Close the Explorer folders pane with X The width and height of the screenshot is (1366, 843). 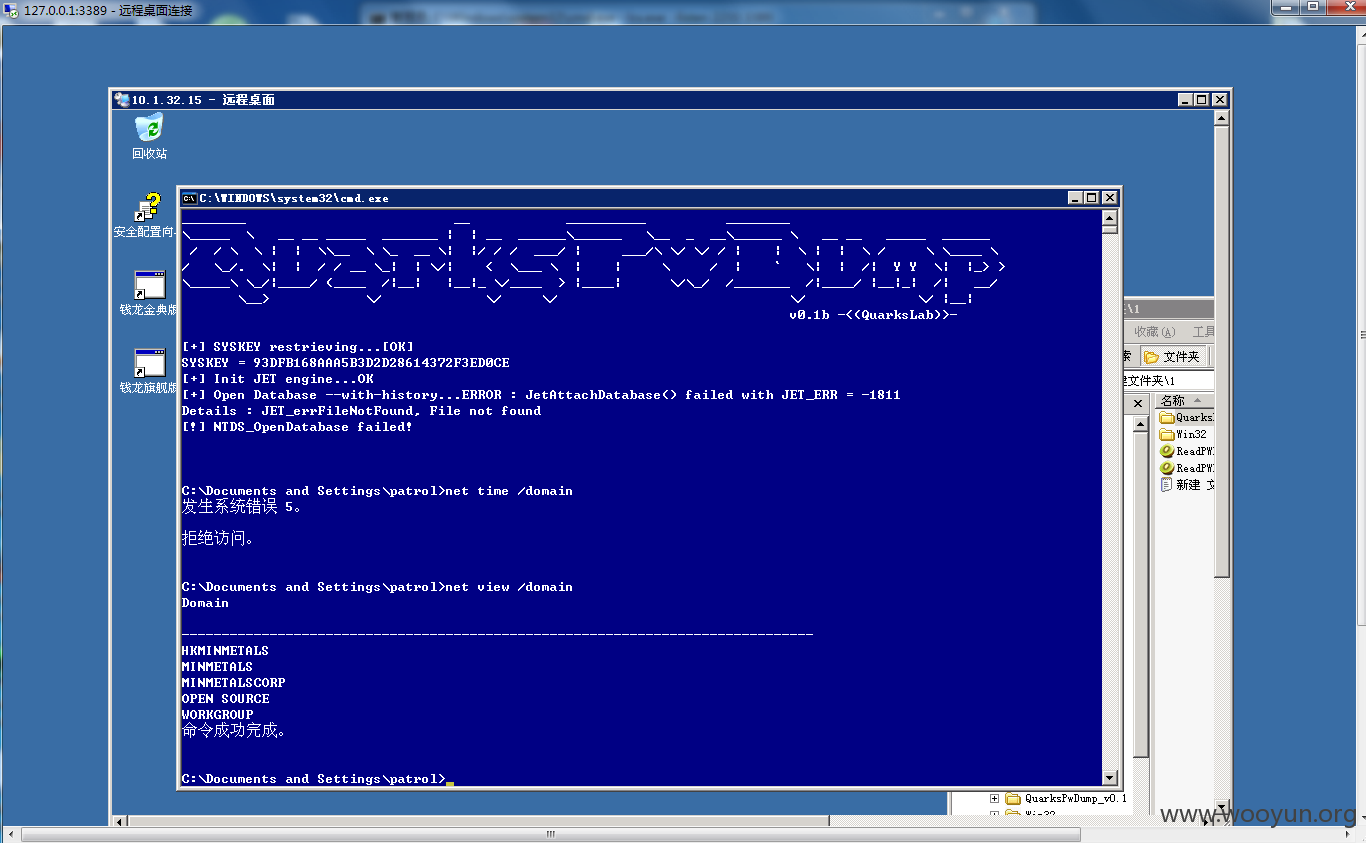point(1138,403)
